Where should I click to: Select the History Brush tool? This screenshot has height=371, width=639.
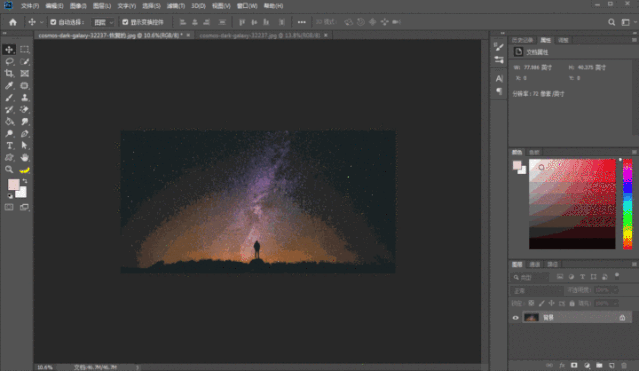9,109
